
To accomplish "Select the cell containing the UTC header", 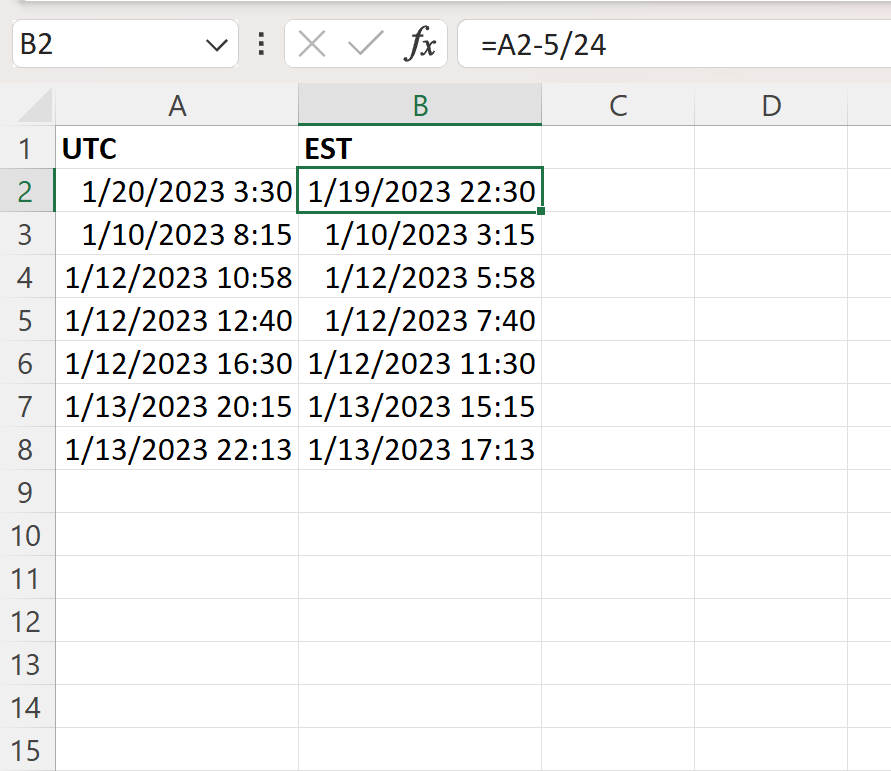I will point(177,147).
